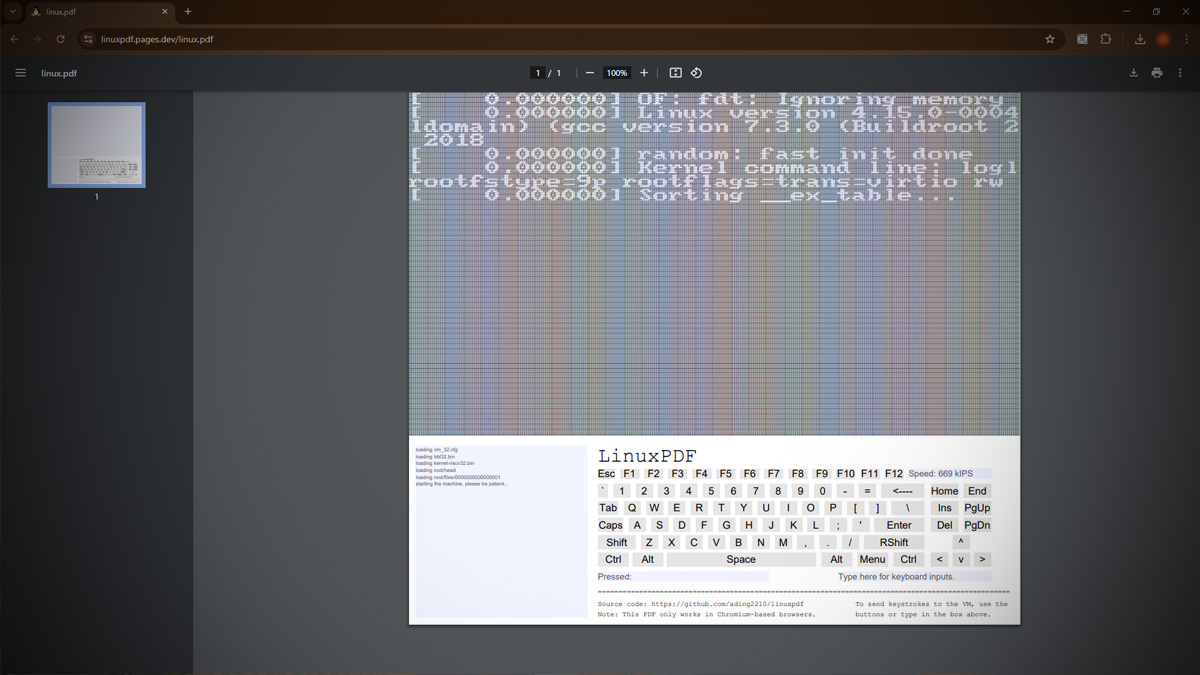Open Chrome downloads from the browser toolbar
1200x675 pixels.
(x=1140, y=39)
